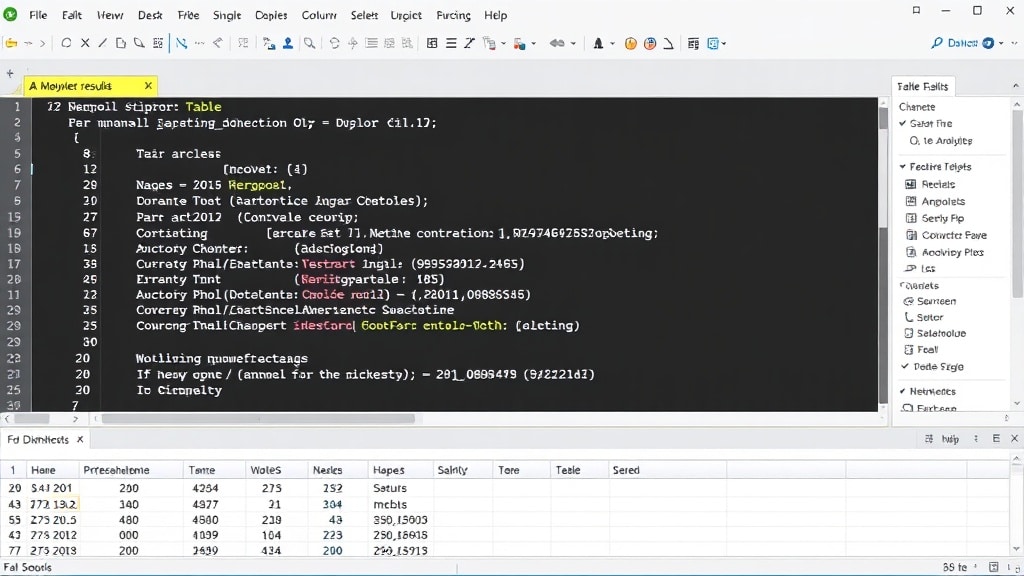Click the Daher search button
The width and height of the screenshot is (1024, 576).
tap(954, 44)
